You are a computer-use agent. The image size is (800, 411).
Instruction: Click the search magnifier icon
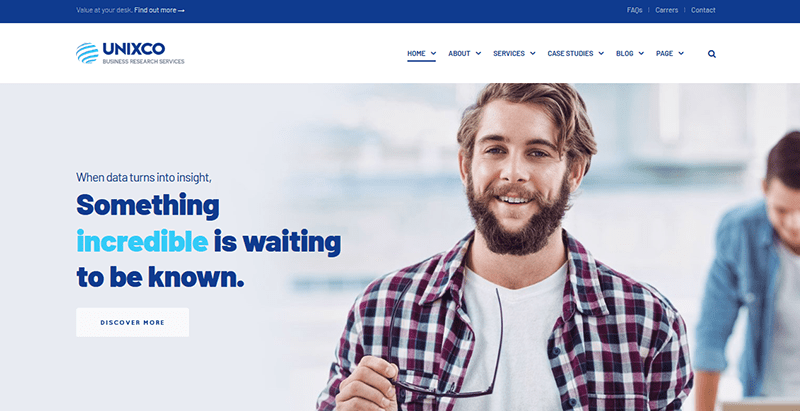(x=712, y=54)
